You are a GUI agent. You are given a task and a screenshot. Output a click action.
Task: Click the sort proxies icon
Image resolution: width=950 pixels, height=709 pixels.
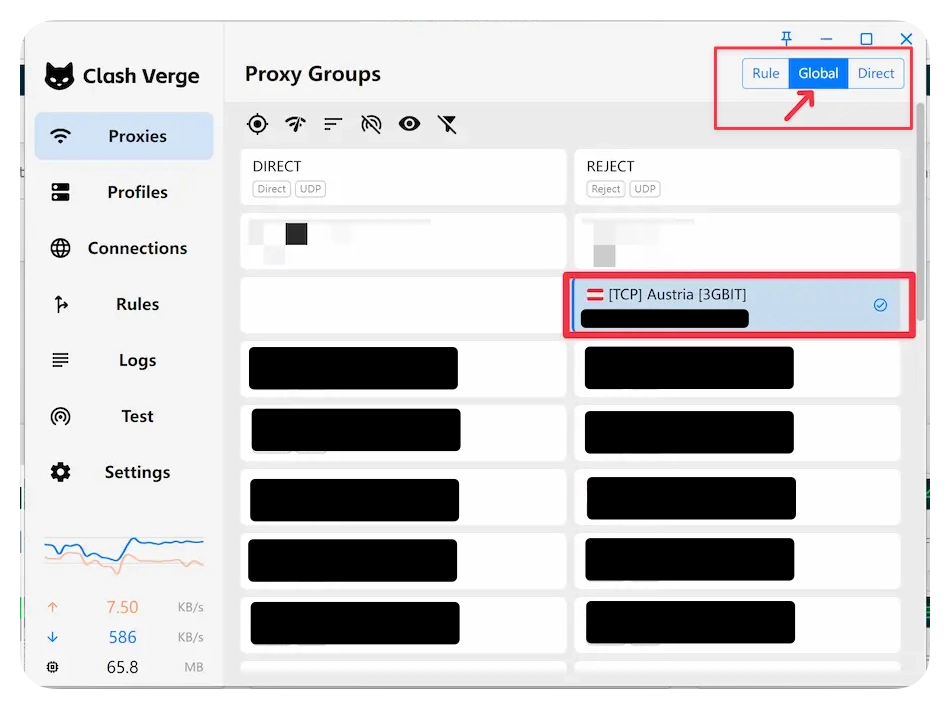coord(333,124)
